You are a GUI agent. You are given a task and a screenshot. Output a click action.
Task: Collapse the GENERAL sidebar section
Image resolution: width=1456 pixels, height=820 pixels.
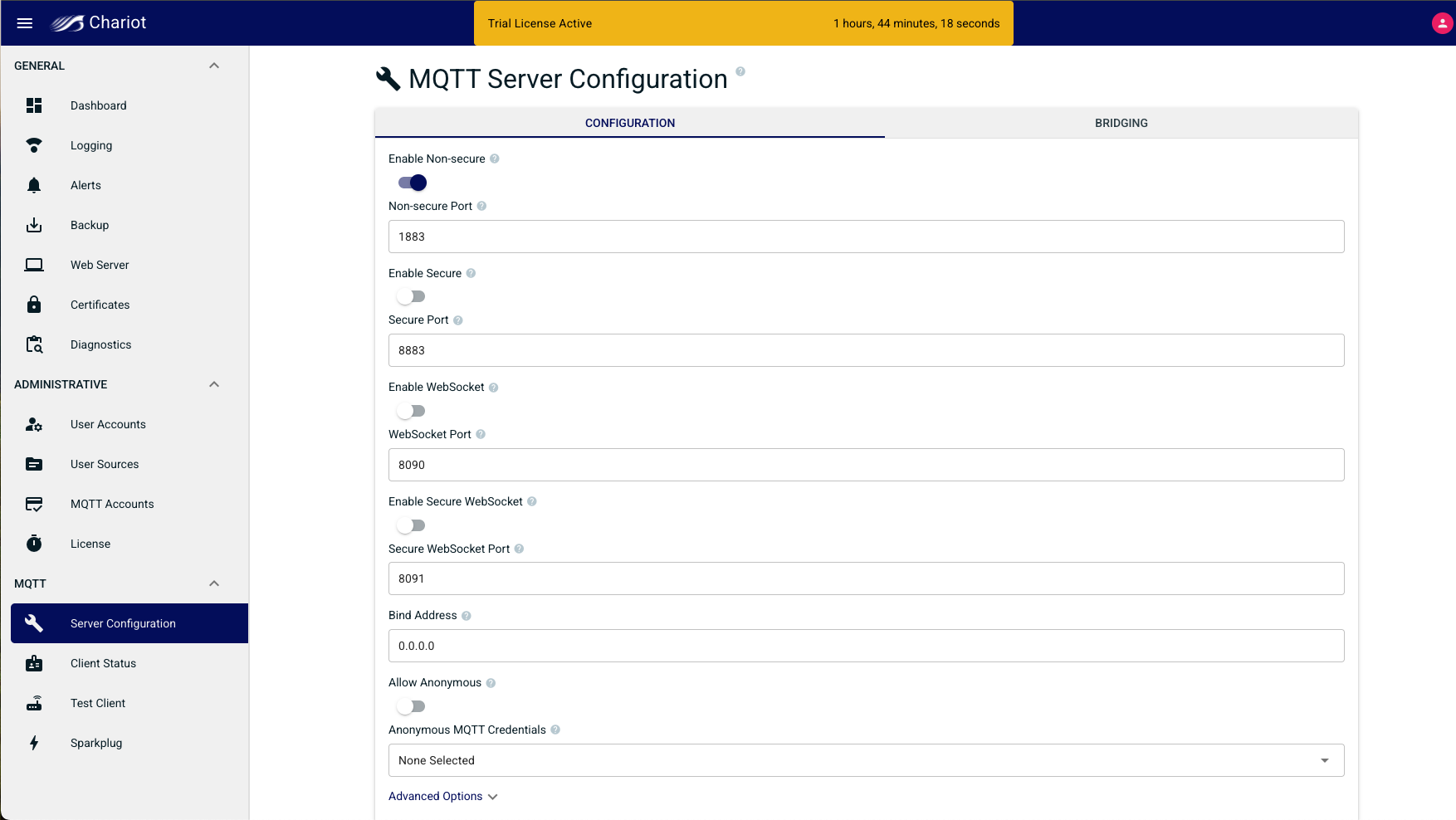[x=214, y=66]
